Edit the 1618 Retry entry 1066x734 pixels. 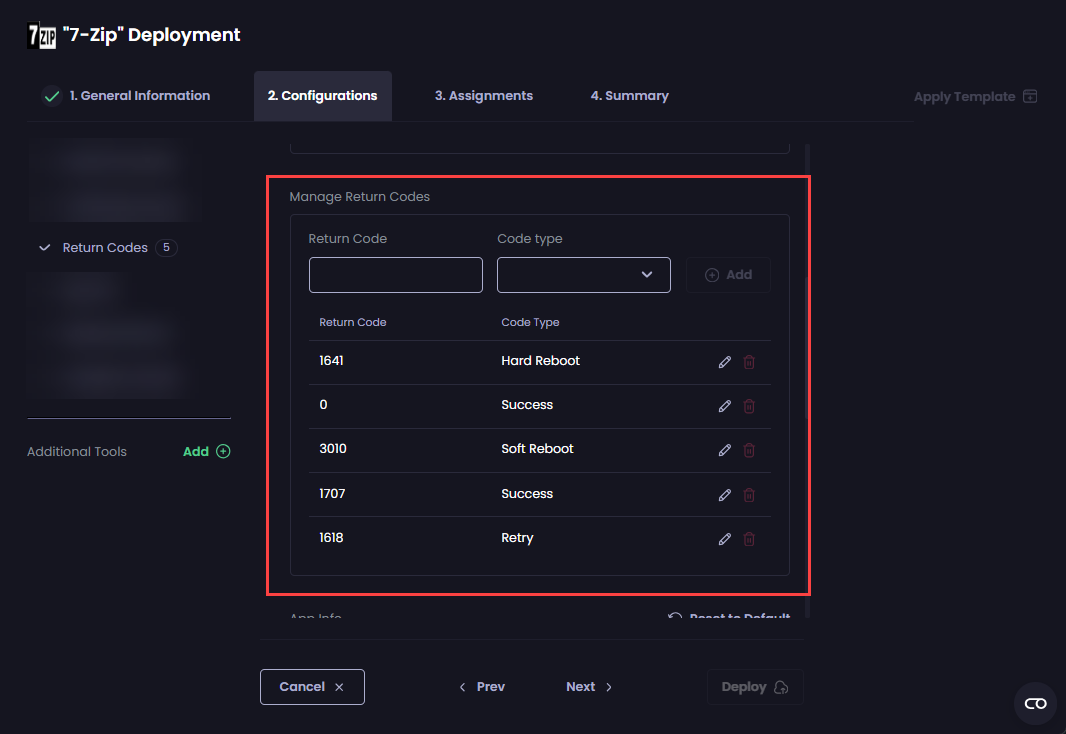click(724, 539)
